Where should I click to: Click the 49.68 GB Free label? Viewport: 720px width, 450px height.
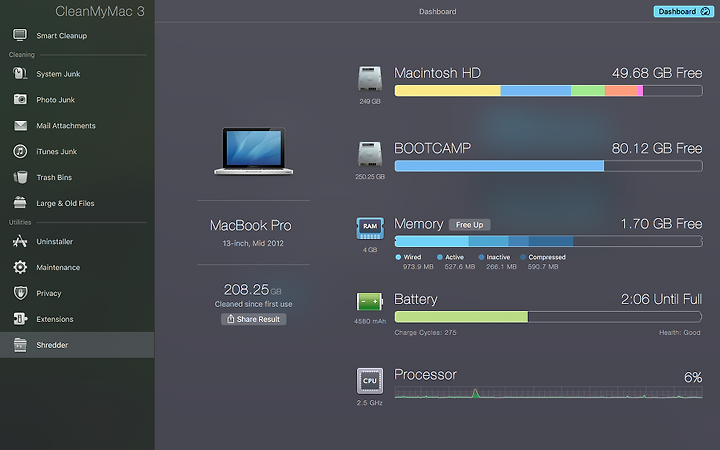point(657,73)
